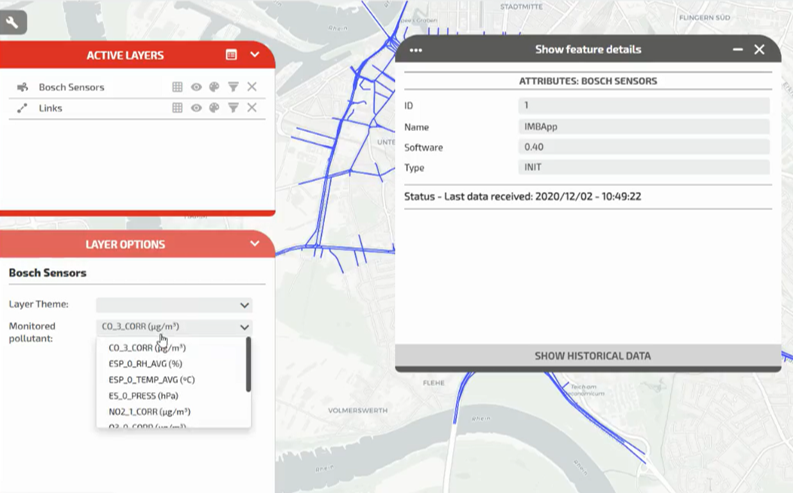
Task: Remove the Links layer
Action: pos(252,108)
